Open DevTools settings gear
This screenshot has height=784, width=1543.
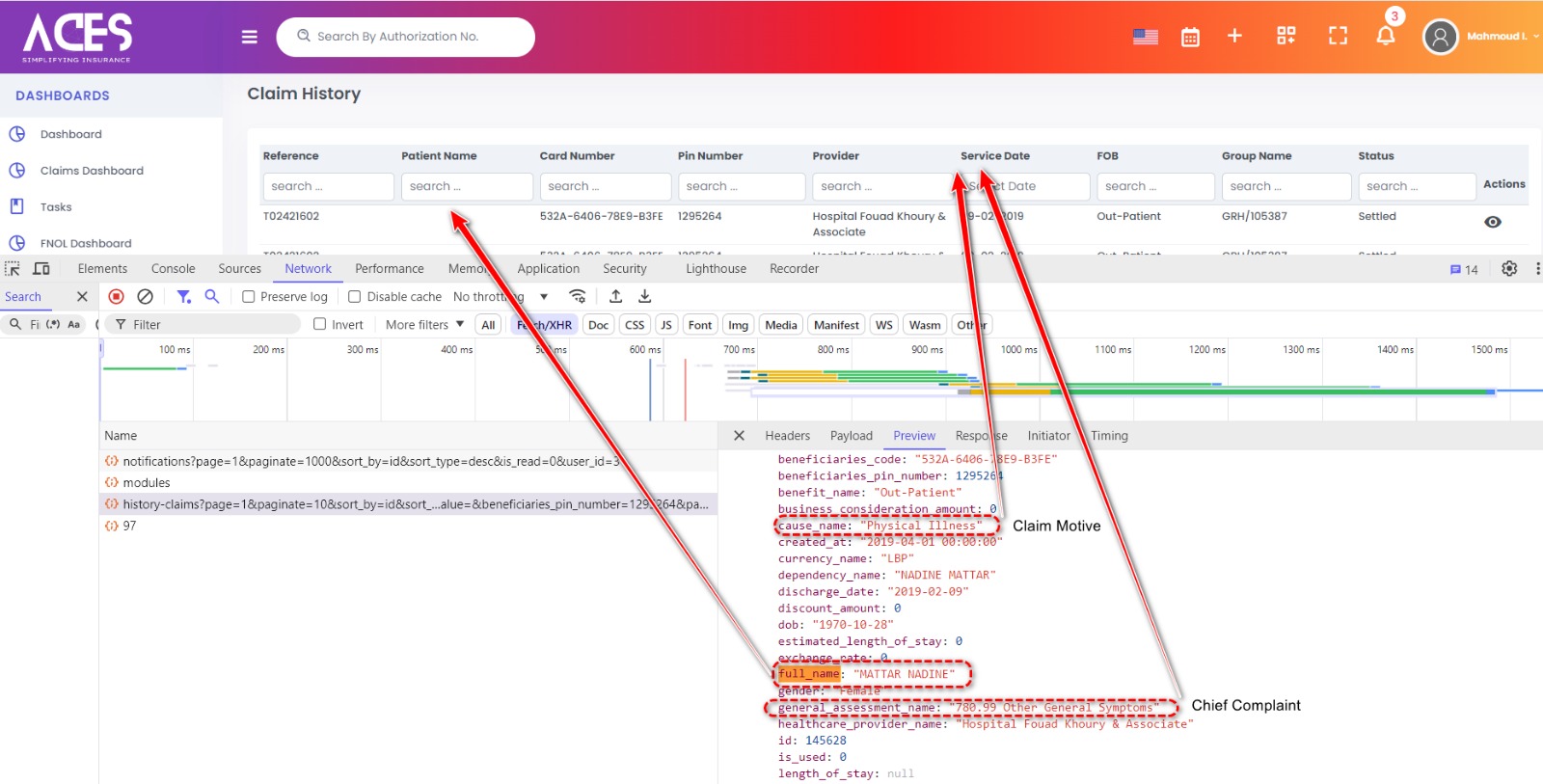(x=1509, y=269)
